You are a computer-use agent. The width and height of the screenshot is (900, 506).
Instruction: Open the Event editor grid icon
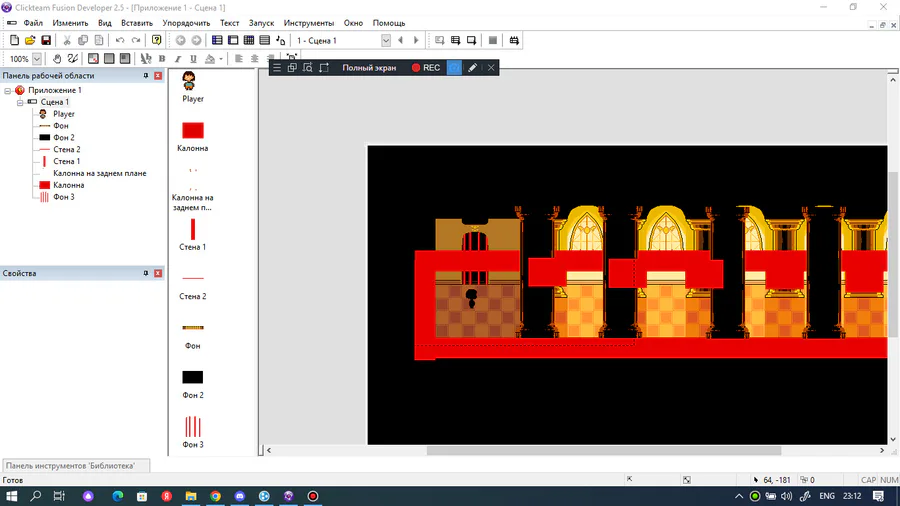(249, 40)
